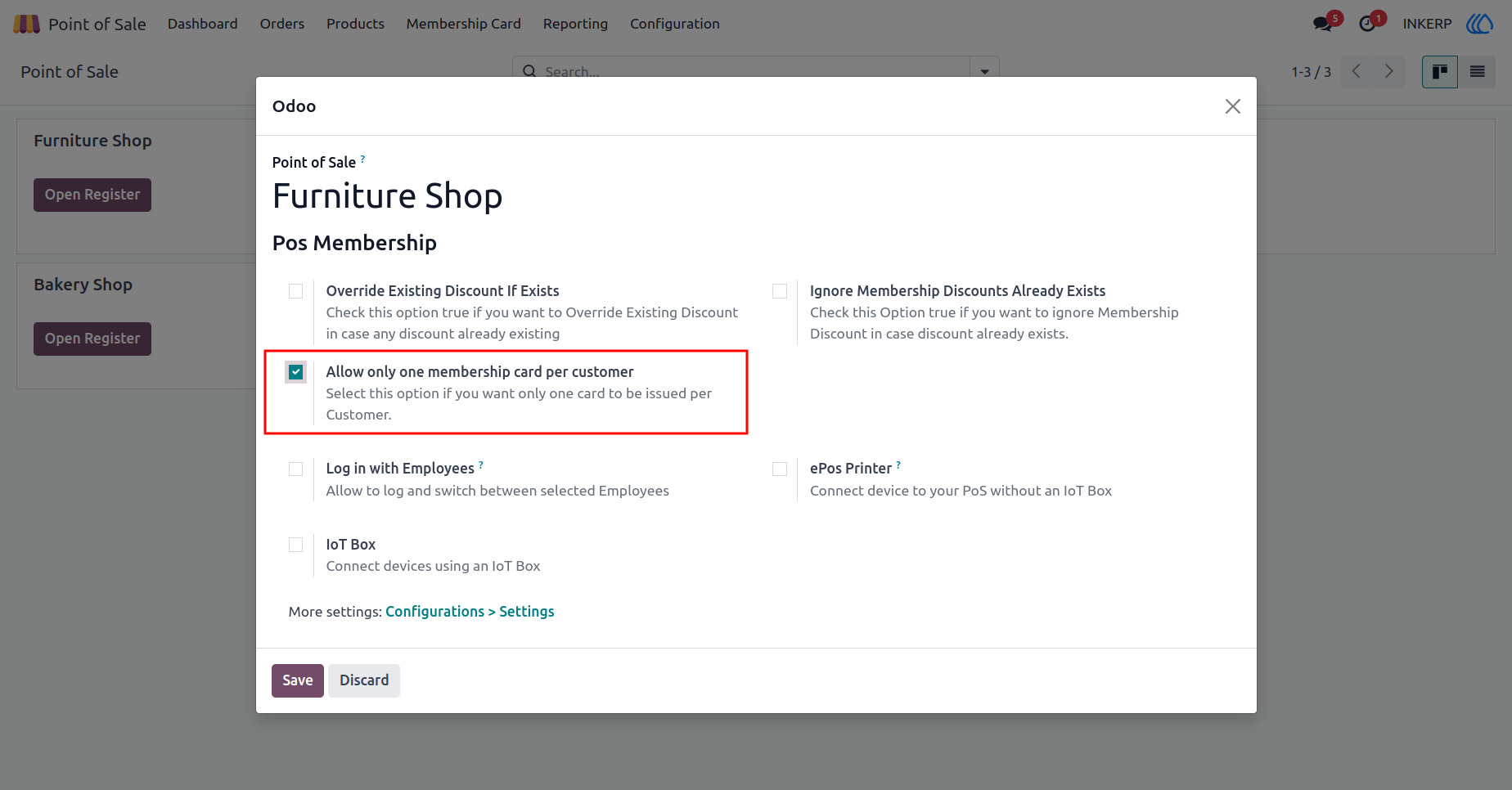The width and height of the screenshot is (1512, 790).
Task: Save the Furniture Shop settings
Action: 298,680
